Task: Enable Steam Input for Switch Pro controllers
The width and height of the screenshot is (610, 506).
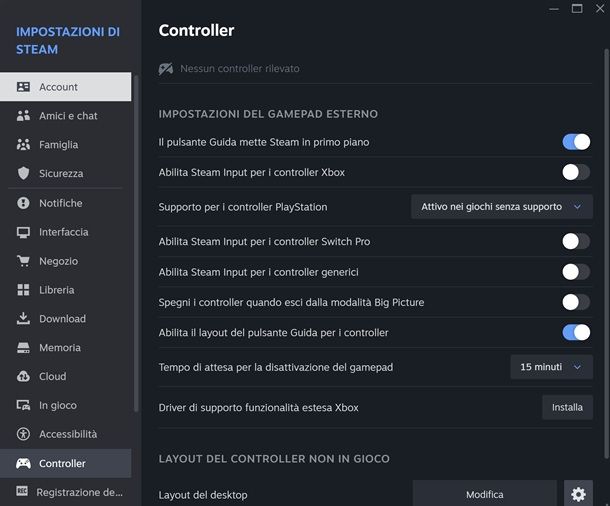Action: tap(576, 241)
